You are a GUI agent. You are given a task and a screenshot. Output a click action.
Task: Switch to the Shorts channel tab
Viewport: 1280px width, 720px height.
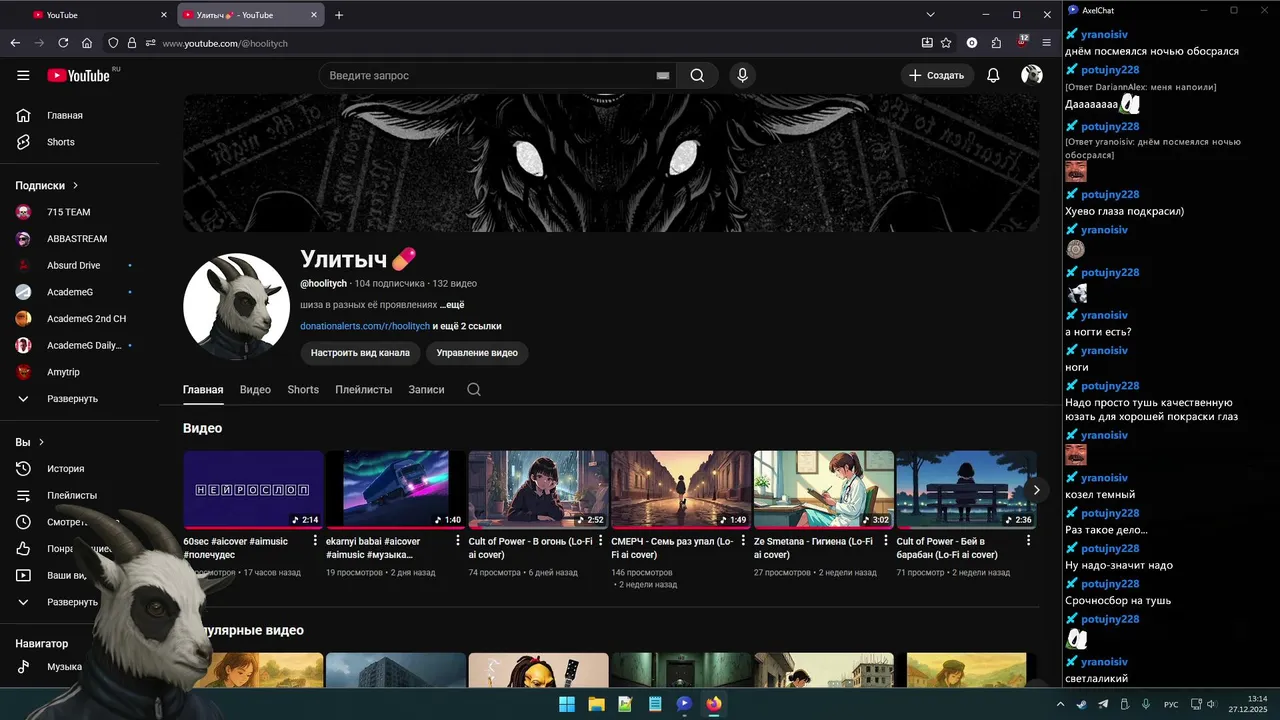coord(303,389)
